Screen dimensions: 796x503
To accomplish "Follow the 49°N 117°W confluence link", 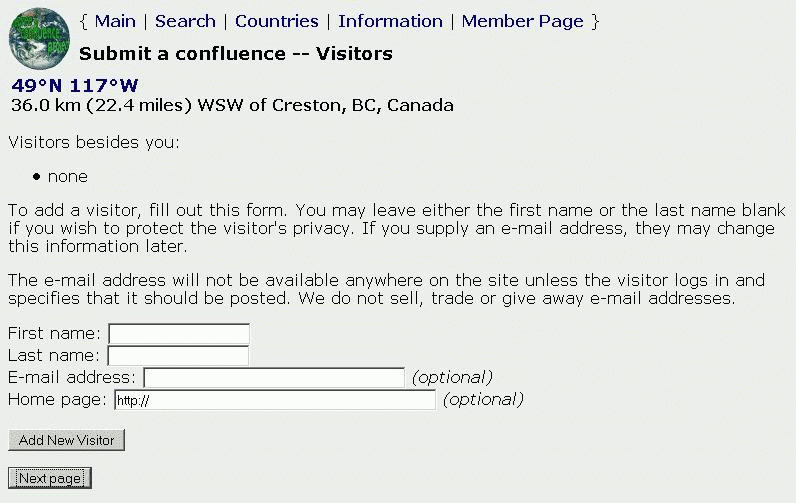I will (75, 85).
